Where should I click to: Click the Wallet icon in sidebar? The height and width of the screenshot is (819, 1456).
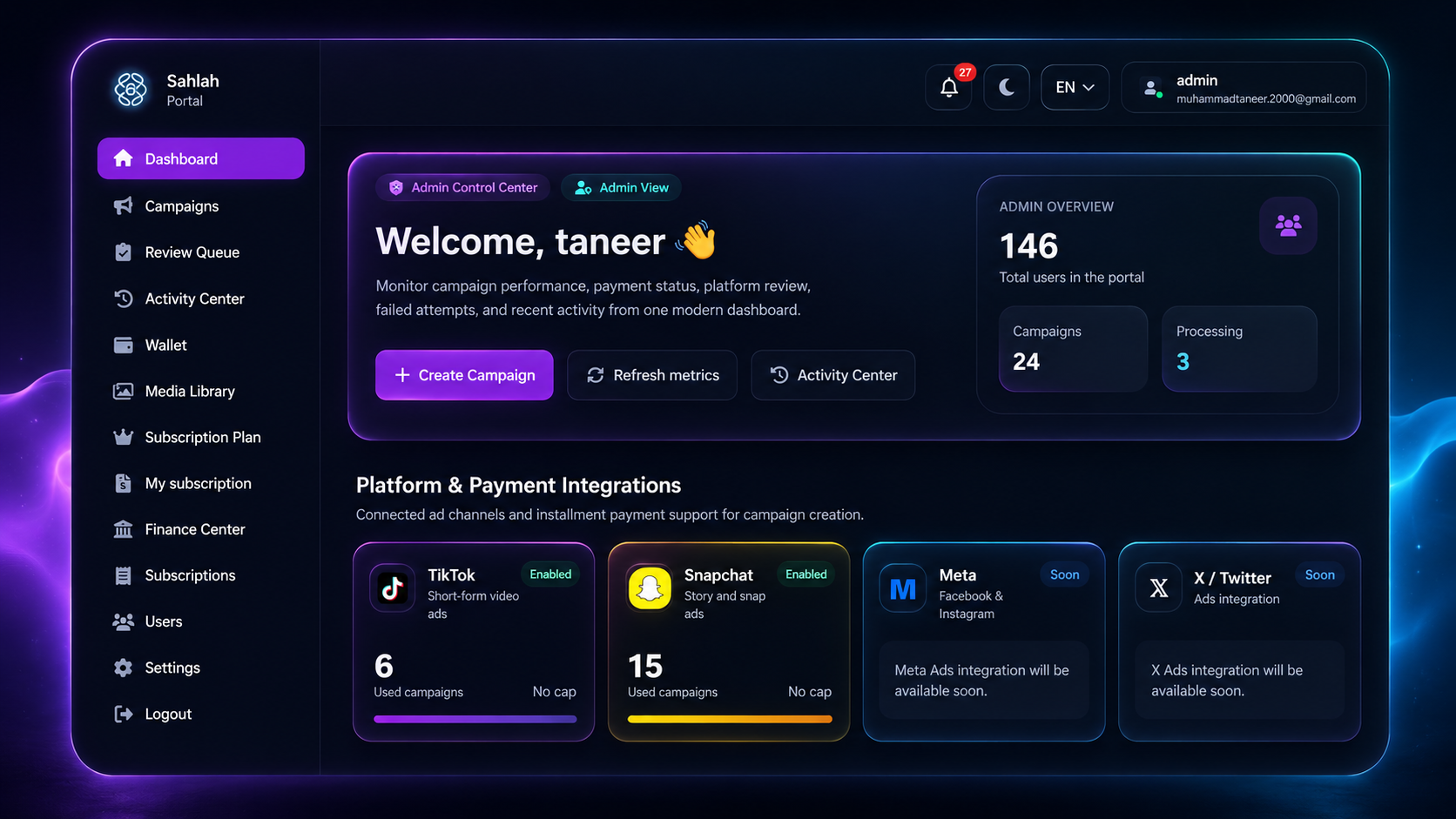tap(123, 345)
